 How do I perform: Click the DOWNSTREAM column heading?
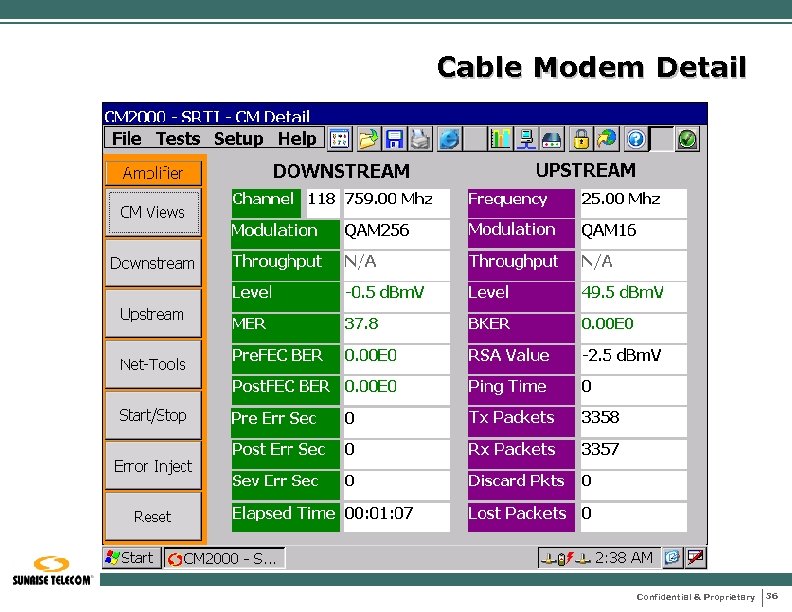pos(341,171)
